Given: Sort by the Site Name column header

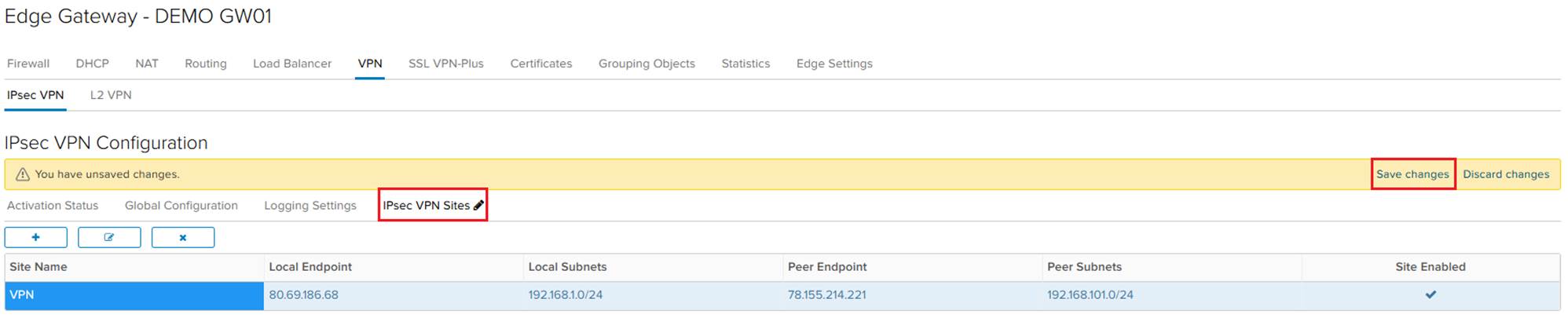Looking at the screenshot, I should 38,267.
